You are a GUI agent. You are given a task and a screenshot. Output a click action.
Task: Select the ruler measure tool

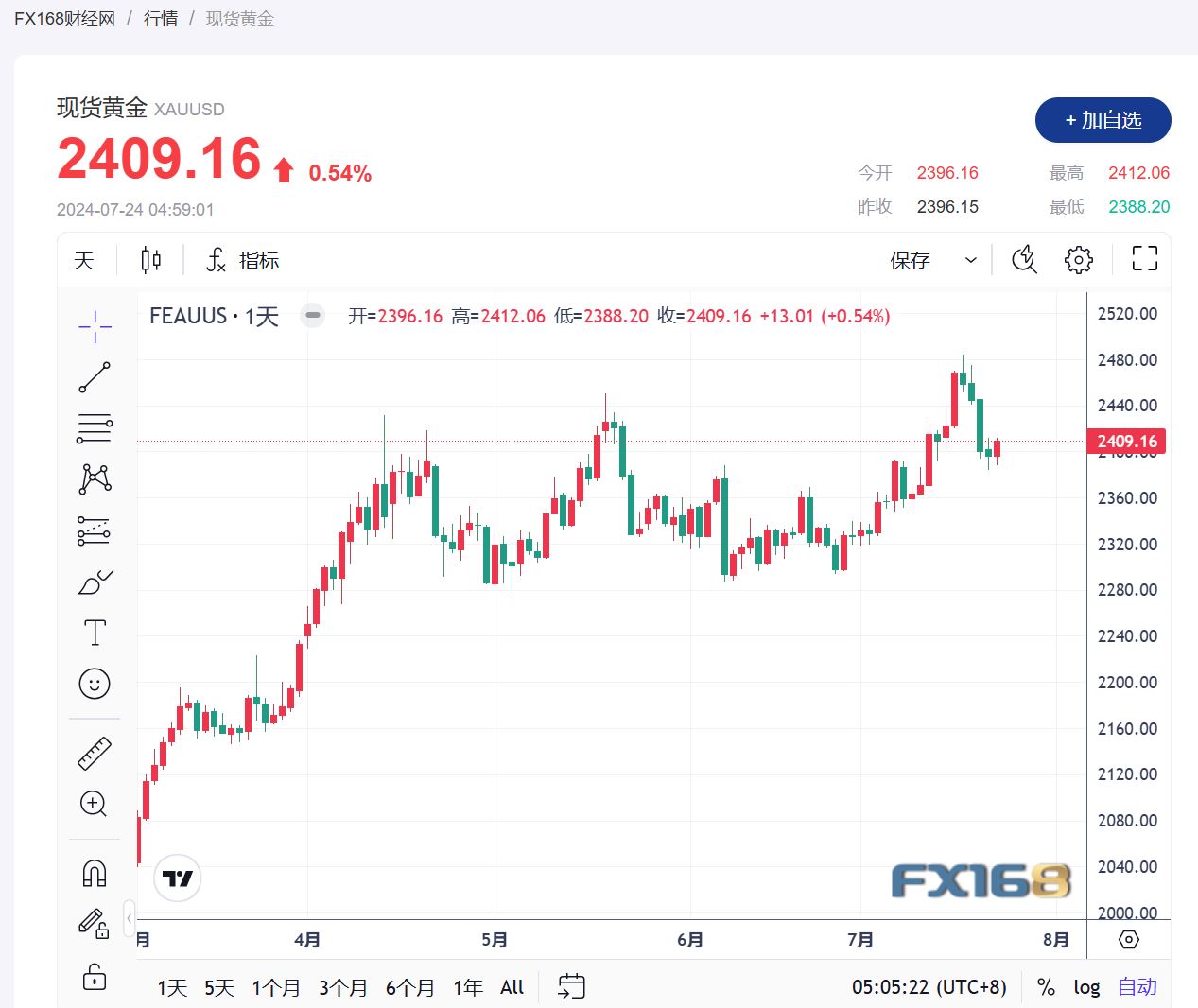tap(95, 753)
